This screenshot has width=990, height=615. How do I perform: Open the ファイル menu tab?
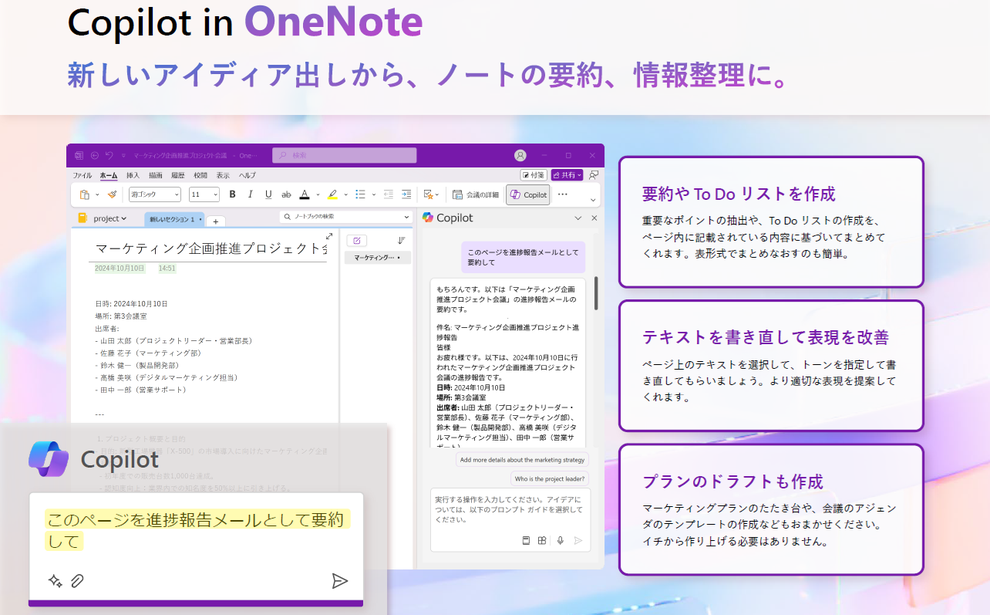pos(82,176)
